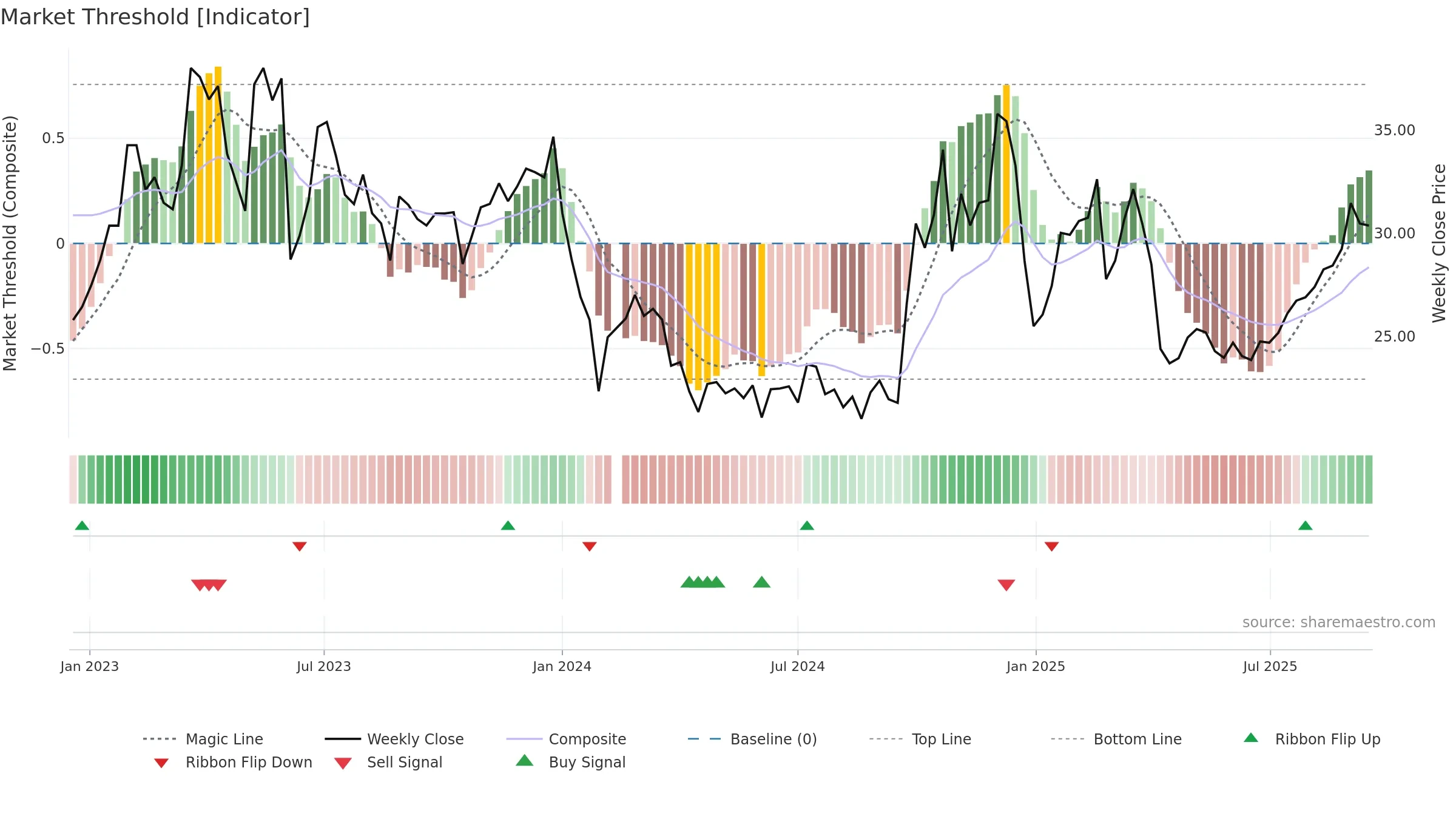Viewport: 1456px width, 819px height.
Task: Toggle the Baseline (0) legend entry
Action: (x=752, y=739)
